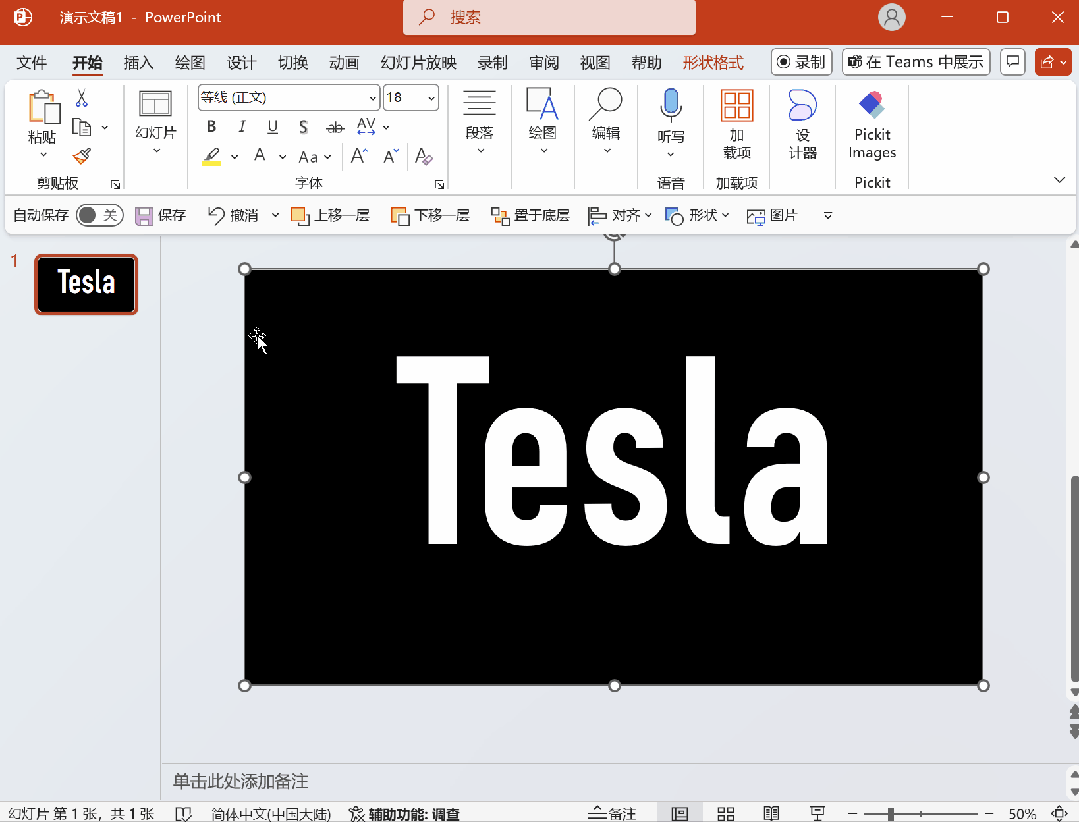
Task: Open the Add-ins button
Action: (737, 124)
